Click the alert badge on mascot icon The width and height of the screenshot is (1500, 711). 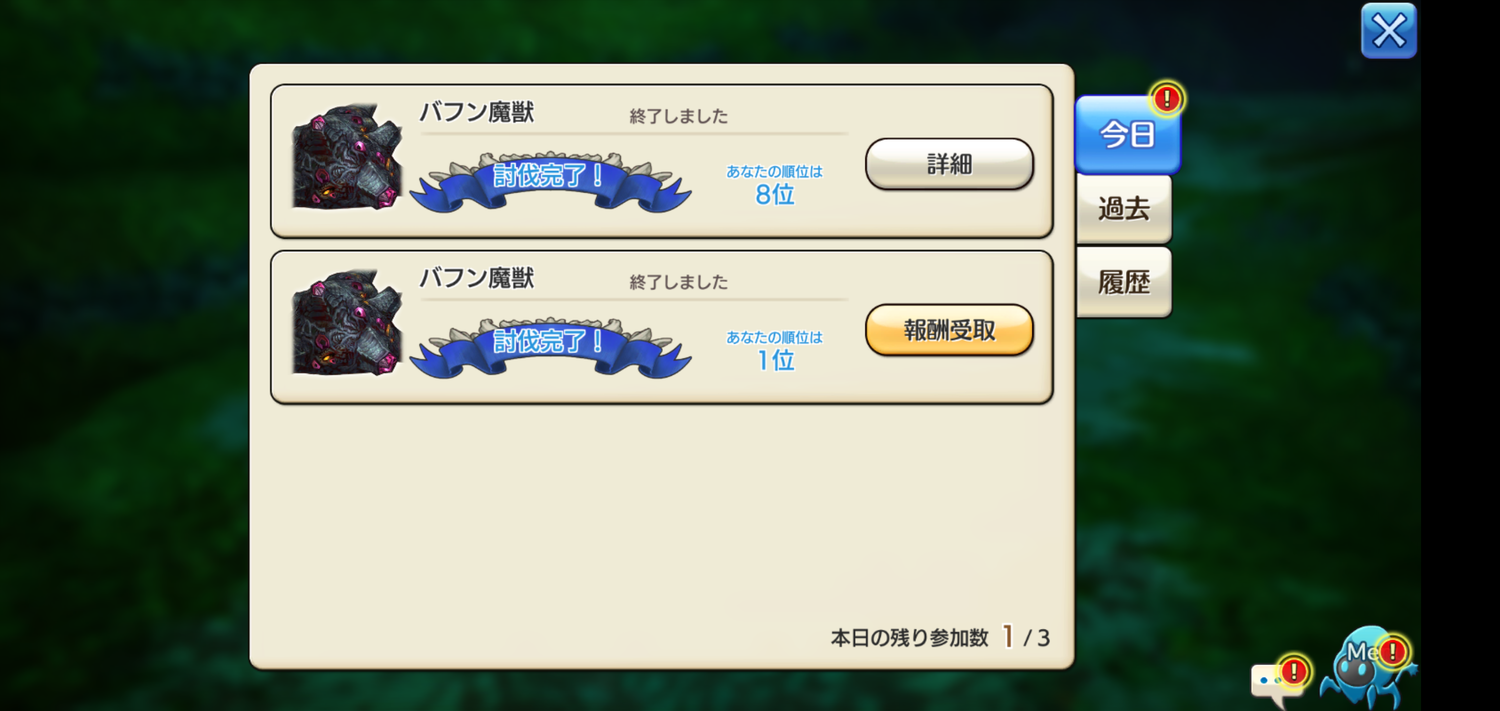1392,652
